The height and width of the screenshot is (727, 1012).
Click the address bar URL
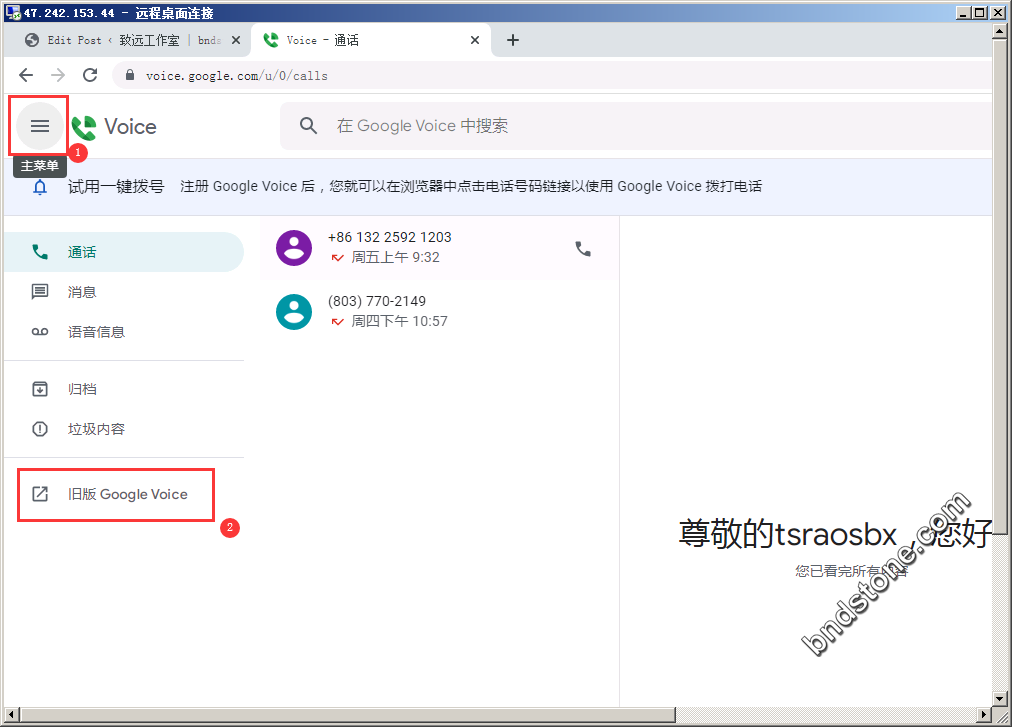pos(237,76)
